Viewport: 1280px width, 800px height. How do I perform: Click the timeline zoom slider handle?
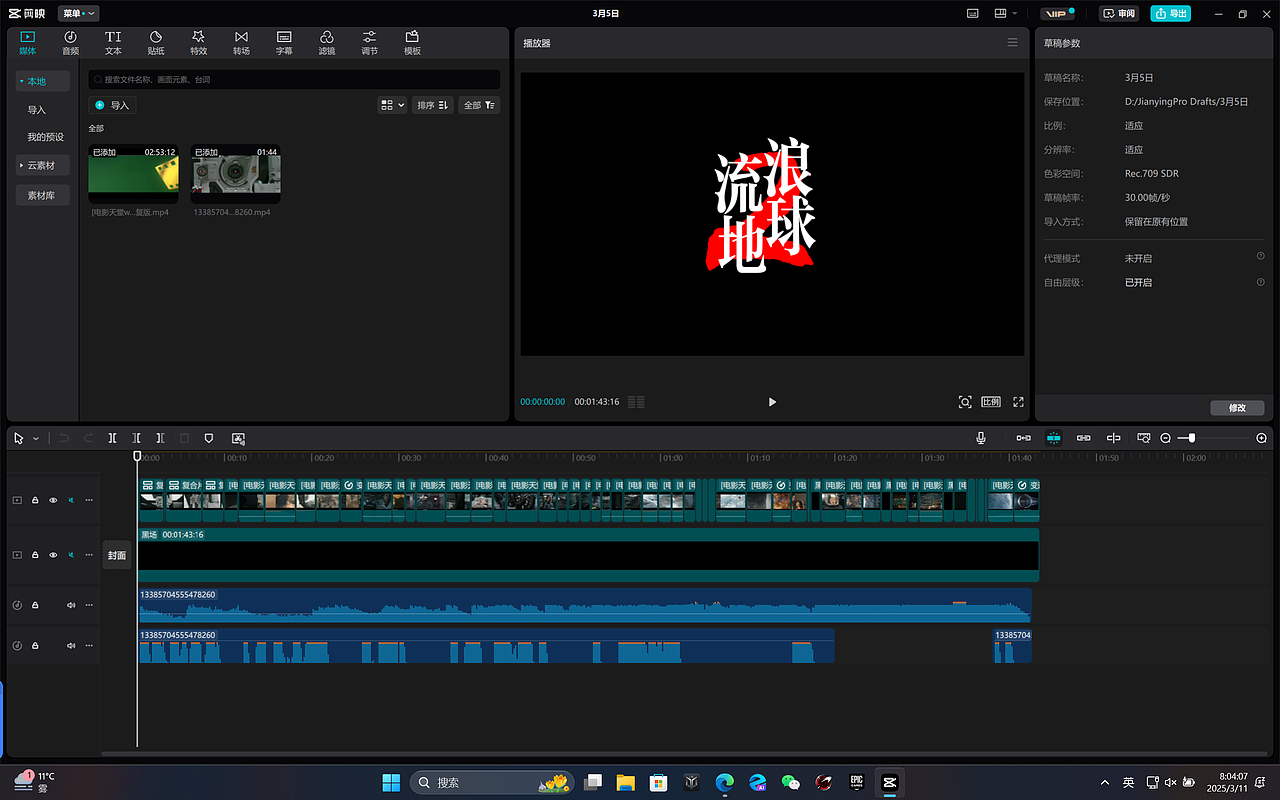click(x=1192, y=438)
